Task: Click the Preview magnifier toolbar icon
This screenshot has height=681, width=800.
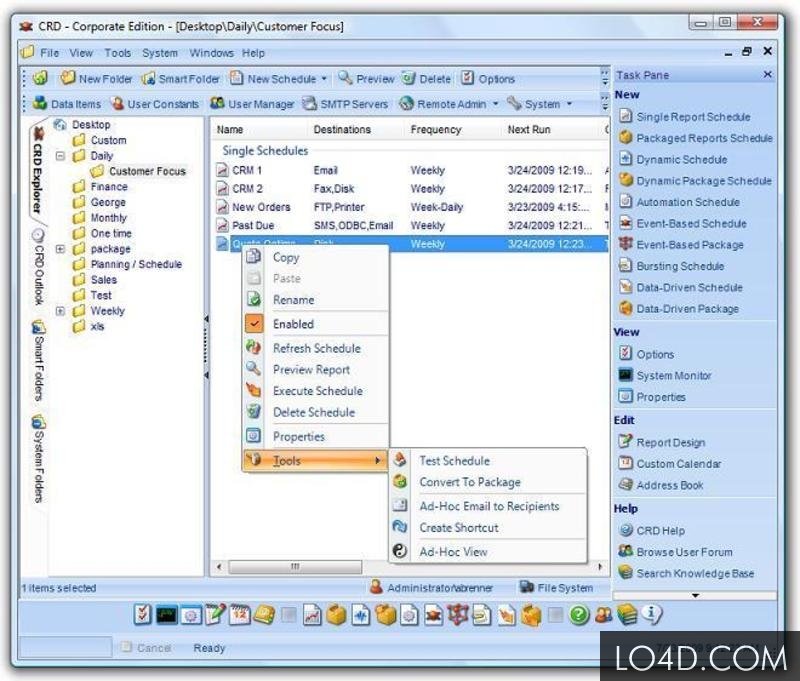Action: click(x=345, y=78)
